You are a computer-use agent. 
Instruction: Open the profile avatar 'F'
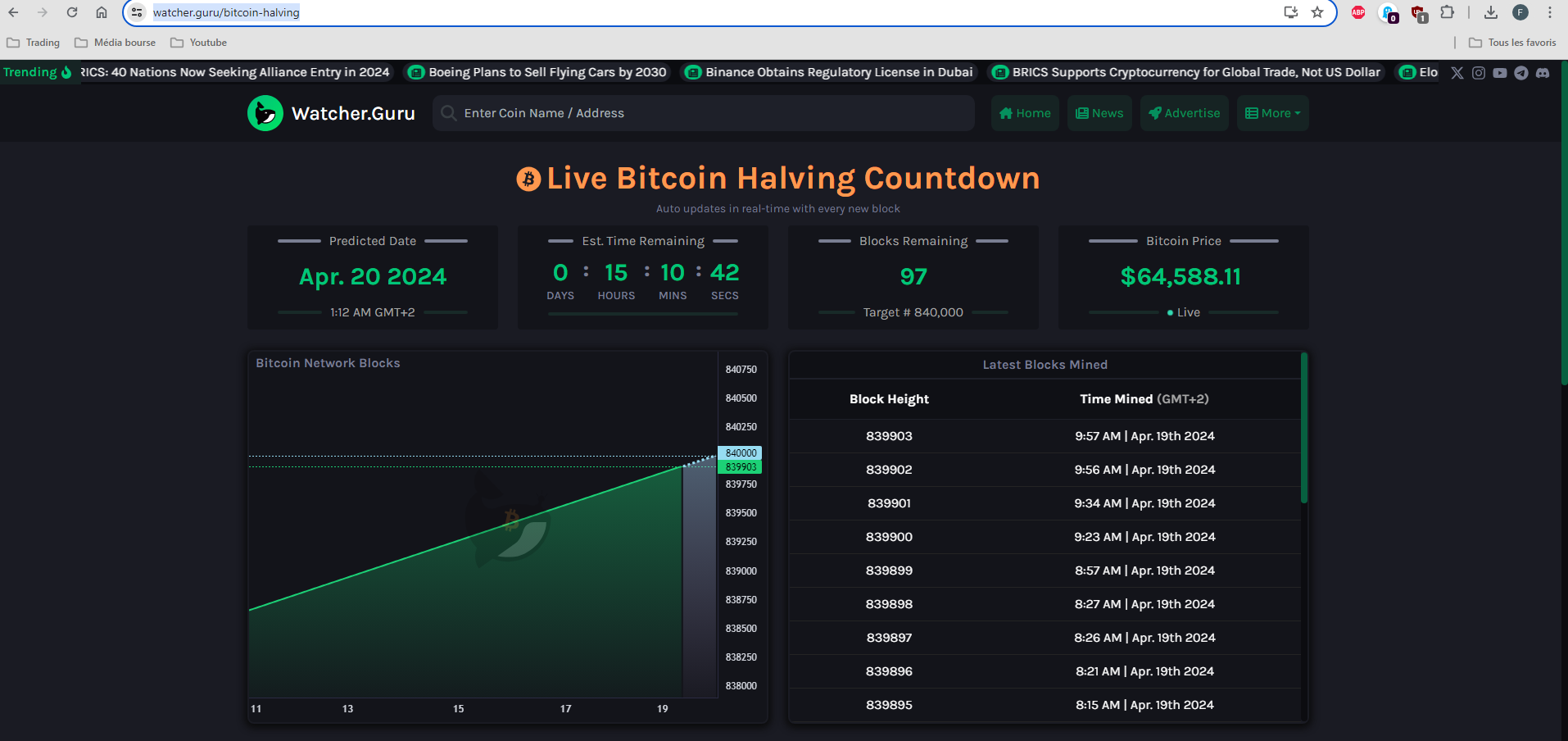pos(1520,12)
